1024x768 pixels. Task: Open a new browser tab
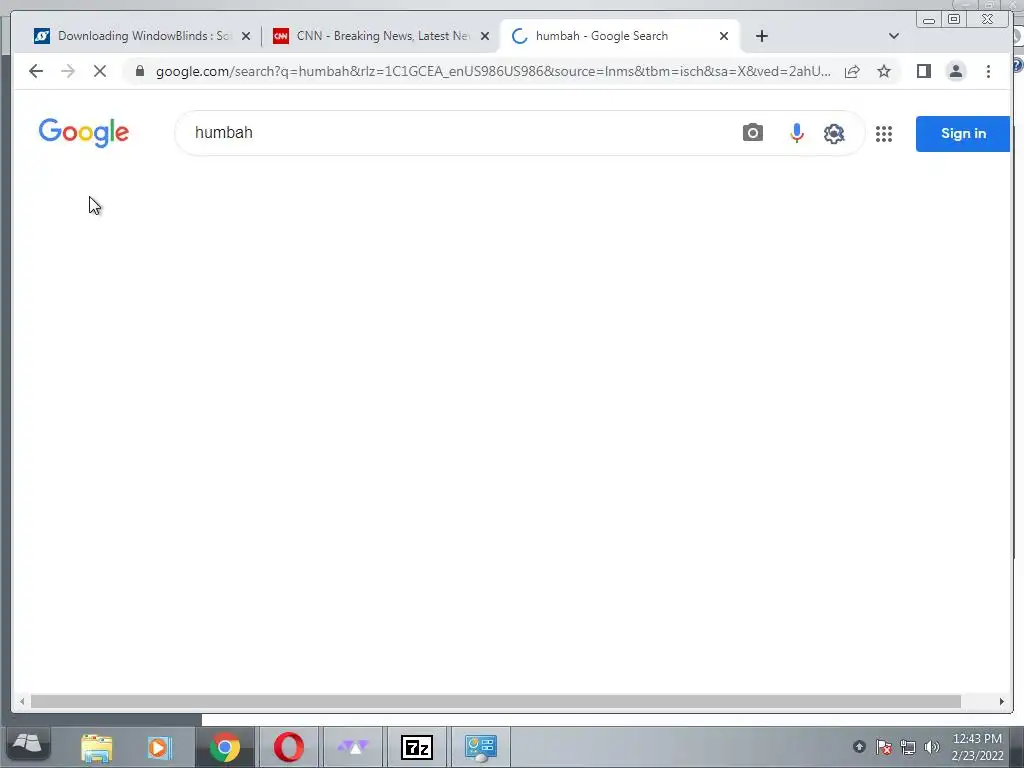pos(761,36)
